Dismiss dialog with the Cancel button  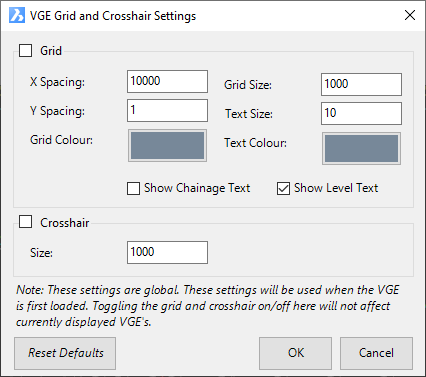tap(376, 353)
